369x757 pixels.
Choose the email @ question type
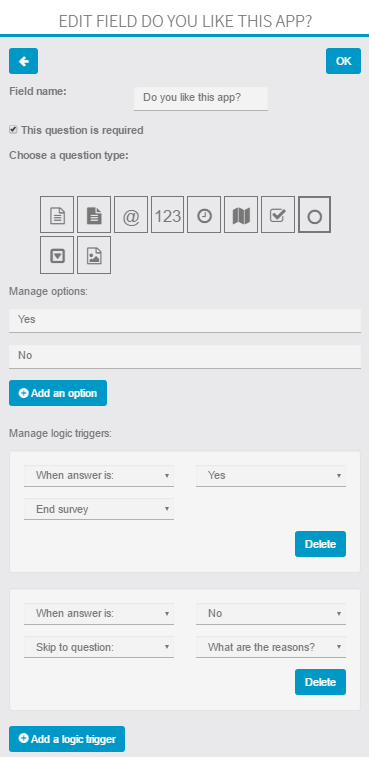[131, 214]
